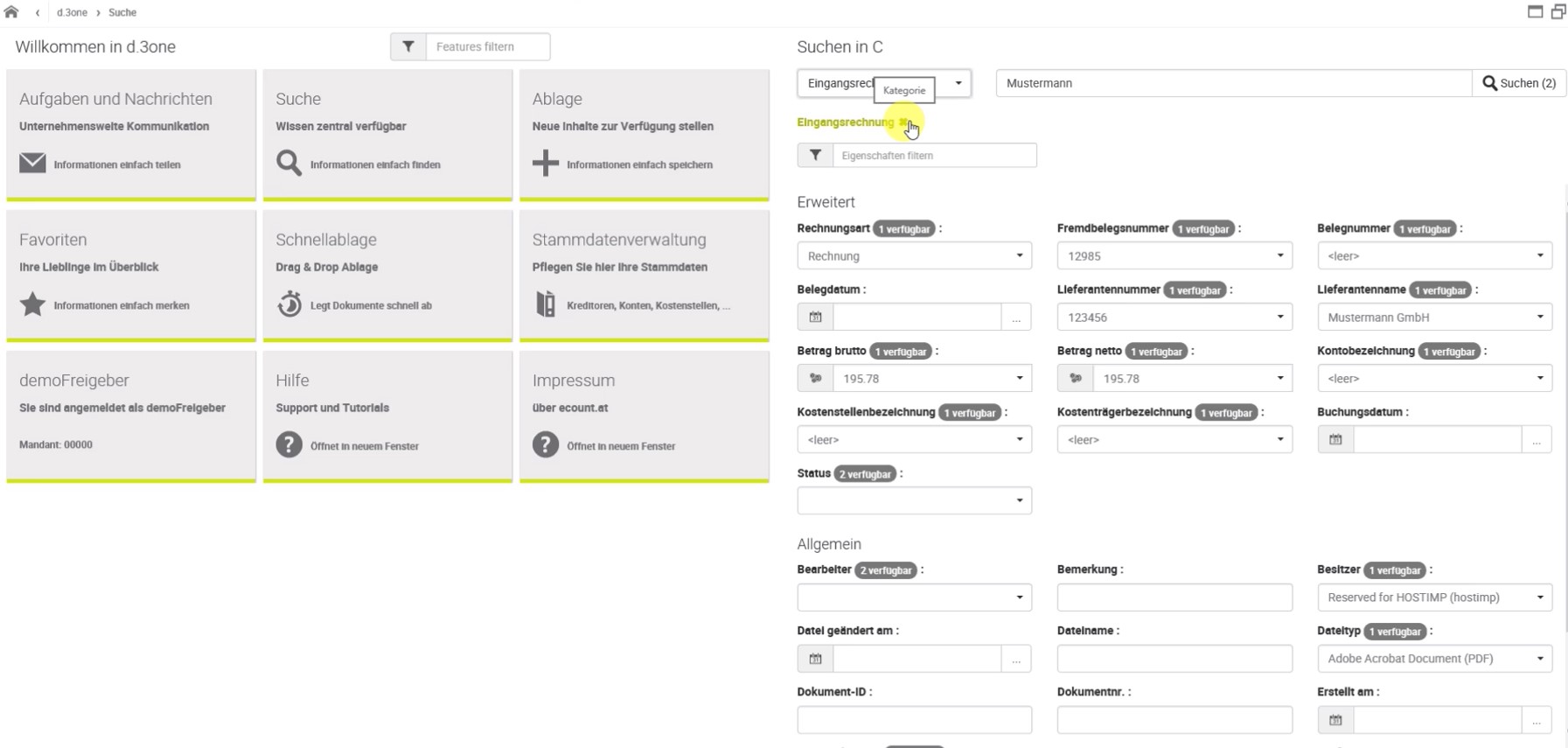The image size is (1568, 748).
Task: Click question mark icon in Impressum tile
Action: coord(545,445)
